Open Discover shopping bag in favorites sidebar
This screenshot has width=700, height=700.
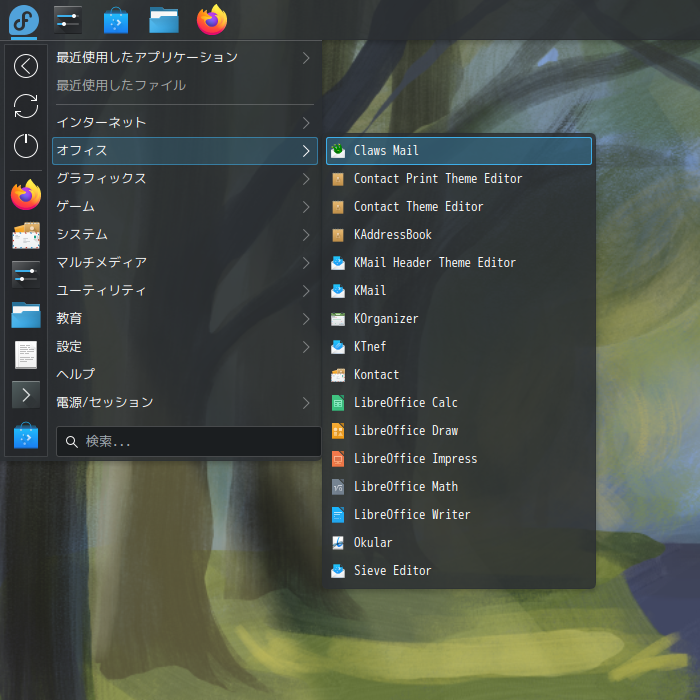click(26, 435)
